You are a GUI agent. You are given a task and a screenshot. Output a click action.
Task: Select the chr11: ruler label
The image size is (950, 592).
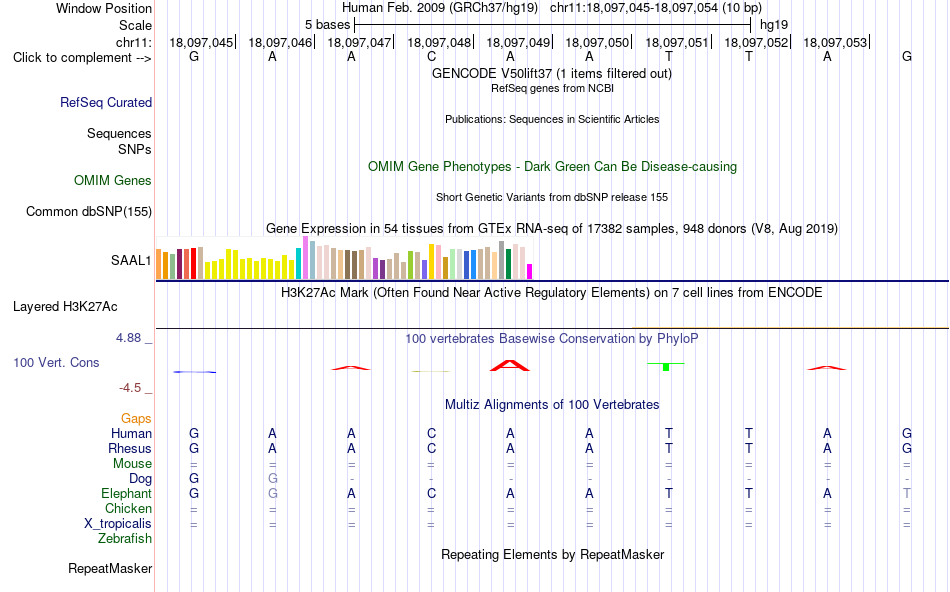tap(133, 42)
